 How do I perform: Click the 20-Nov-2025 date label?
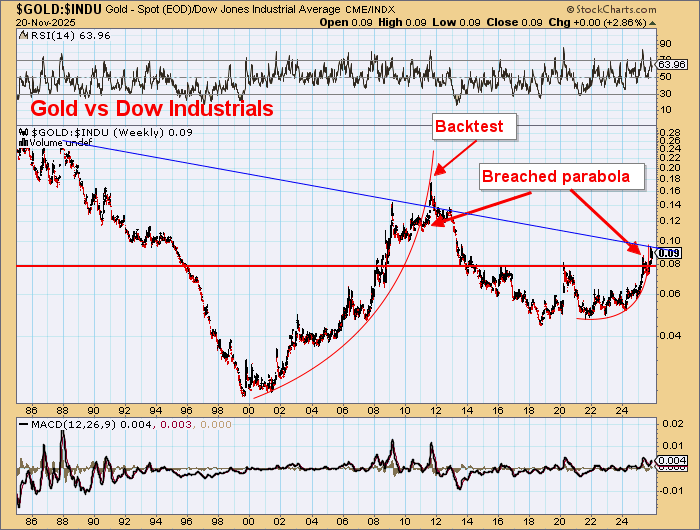(x=46, y=22)
